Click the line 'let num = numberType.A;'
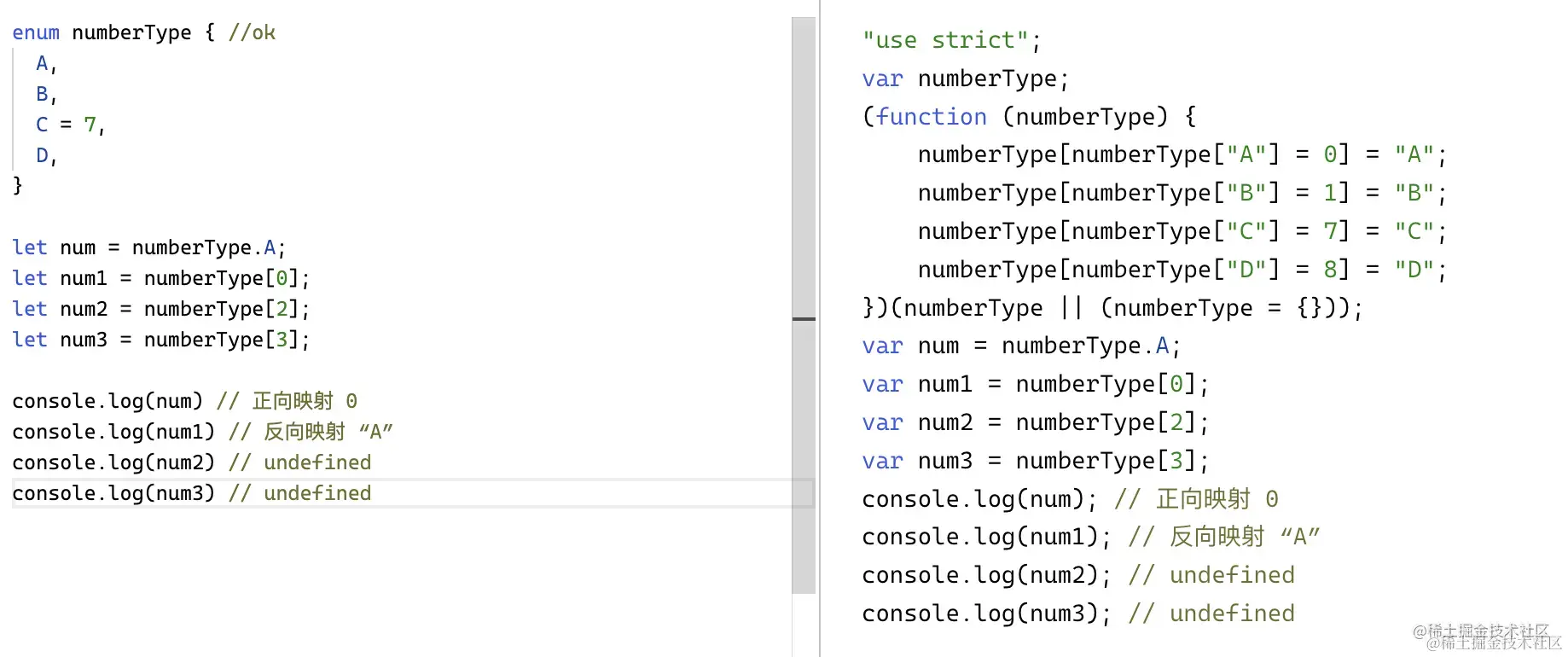Image resolution: width=1568 pixels, height=657 pixels. pos(148,247)
